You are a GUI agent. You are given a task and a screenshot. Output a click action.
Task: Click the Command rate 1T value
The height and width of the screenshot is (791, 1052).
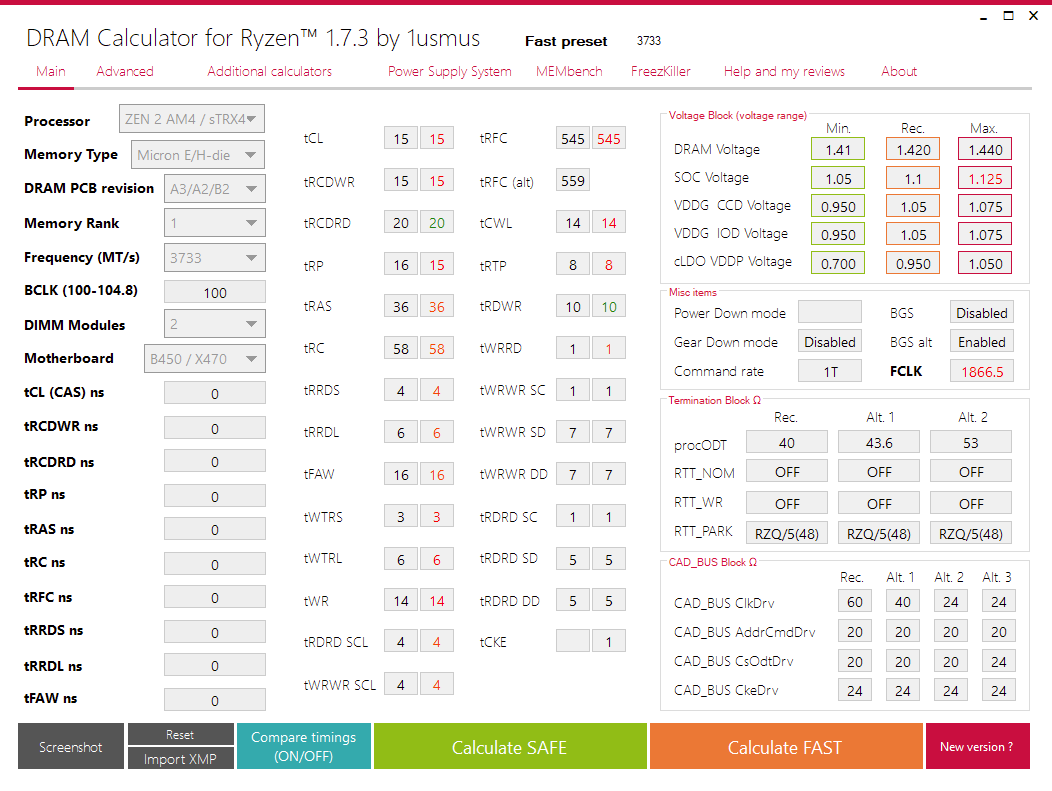point(830,371)
